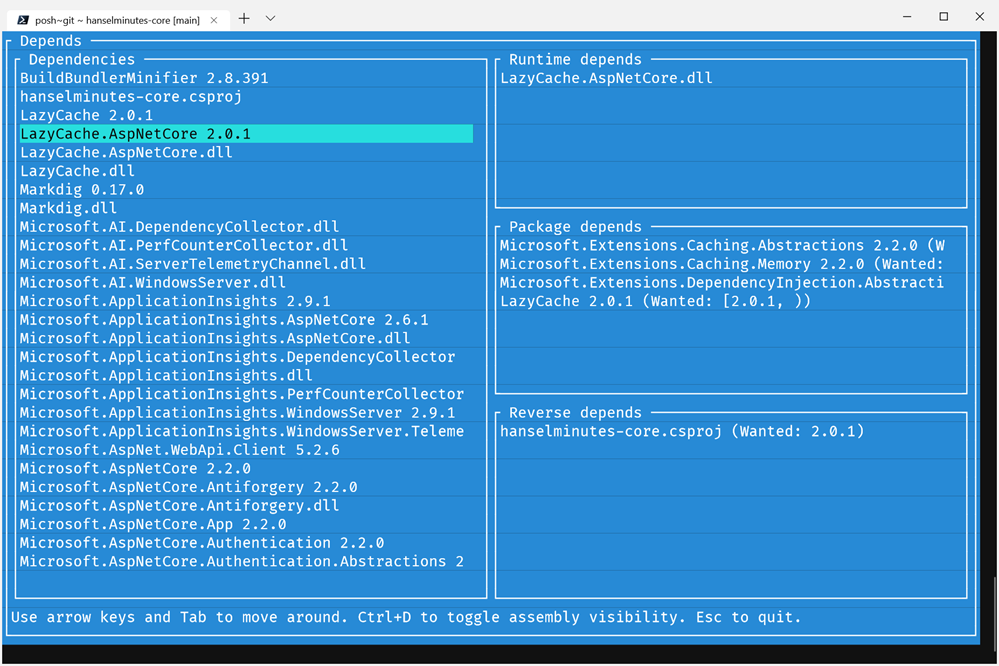Click the PowerShell icon in the tab

(x=23, y=20)
